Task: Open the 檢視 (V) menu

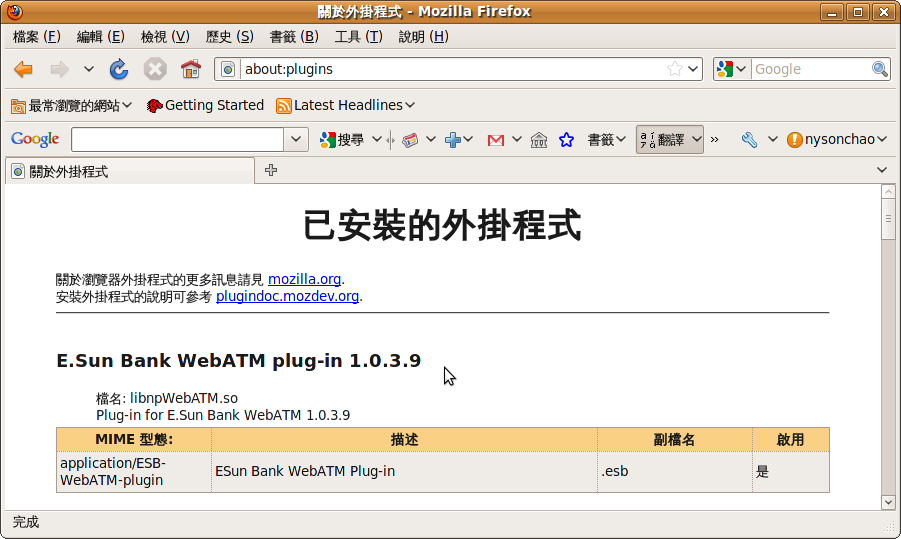Action: (165, 37)
